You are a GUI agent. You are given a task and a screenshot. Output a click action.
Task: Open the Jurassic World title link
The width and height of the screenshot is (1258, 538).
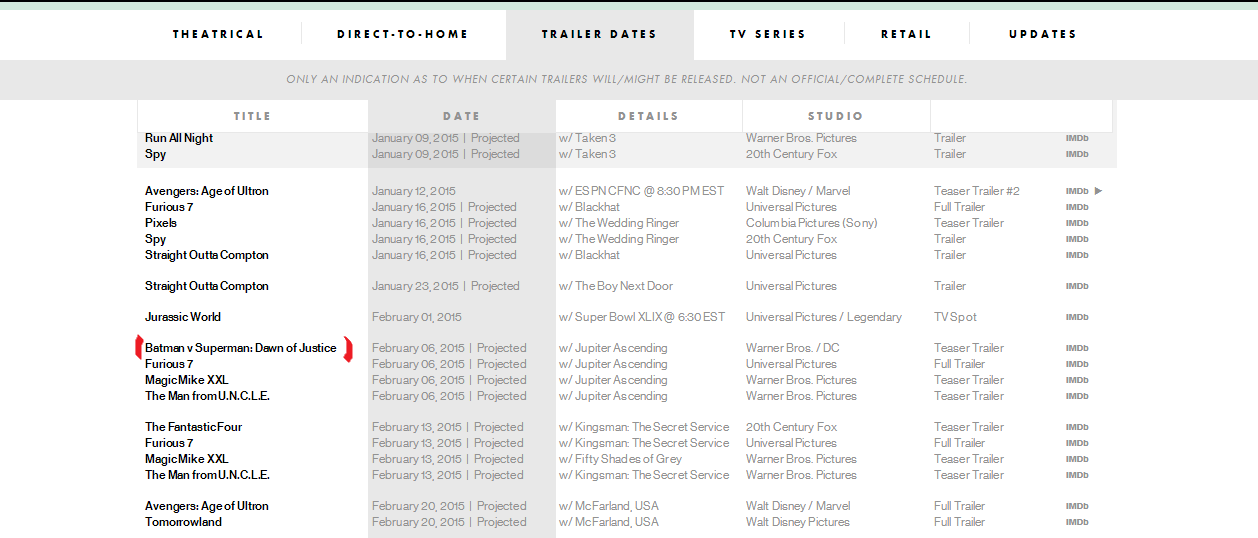[x=183, y=317]
